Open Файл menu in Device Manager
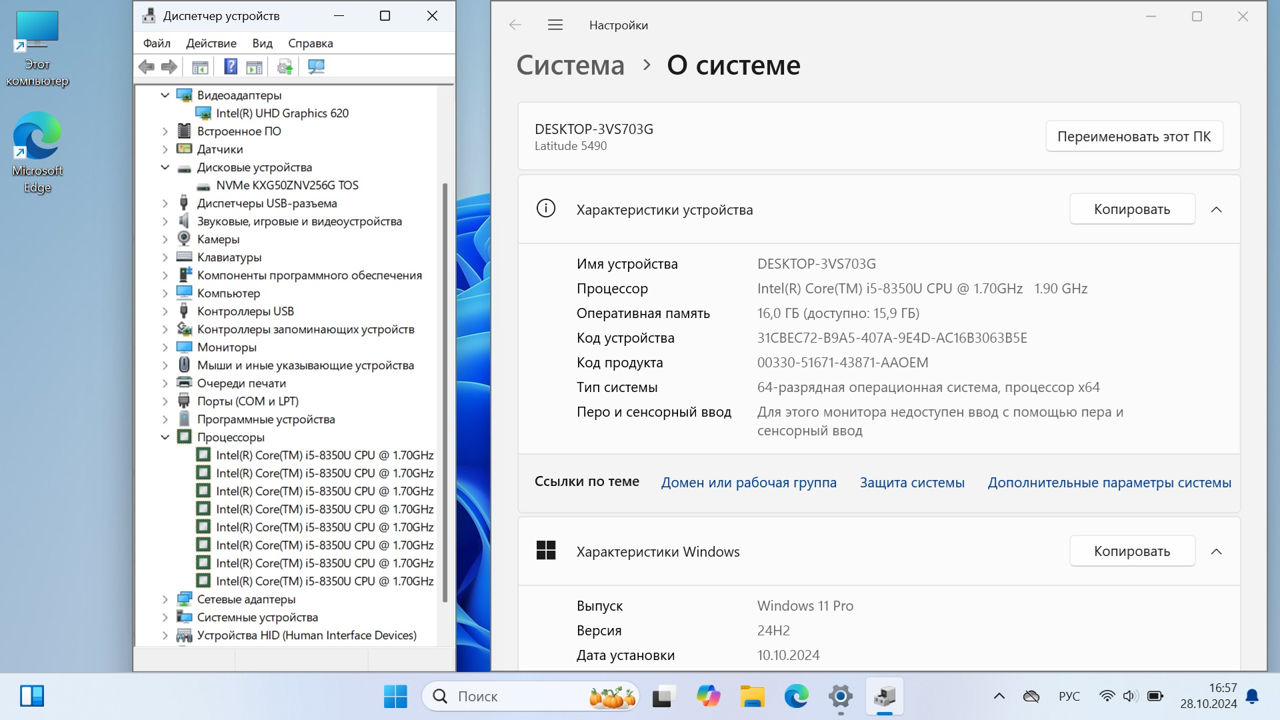Viewport: 1280px width, 720px height. [157, 43]
